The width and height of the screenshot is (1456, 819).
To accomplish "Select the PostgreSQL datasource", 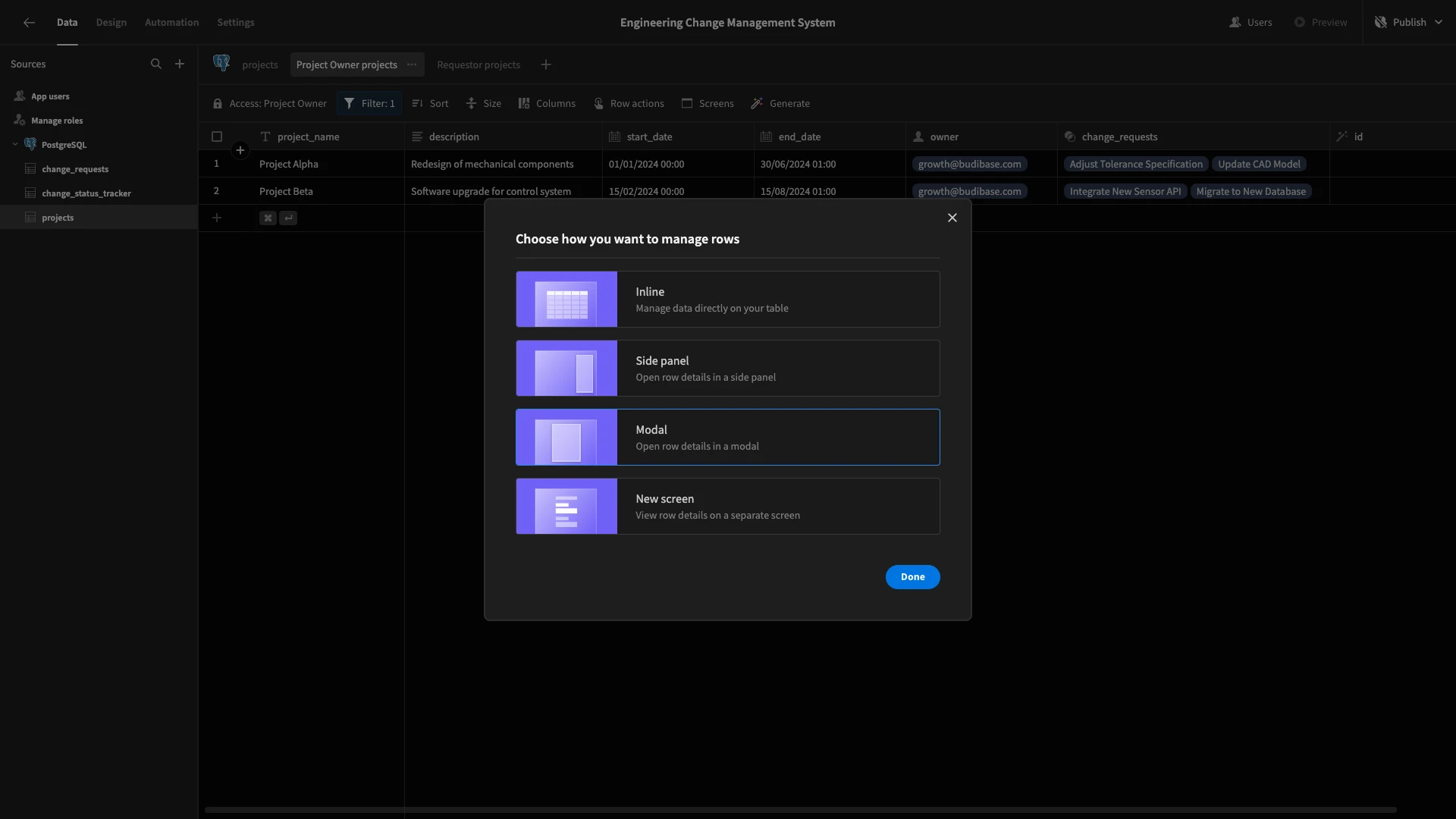I will point(99,145).
